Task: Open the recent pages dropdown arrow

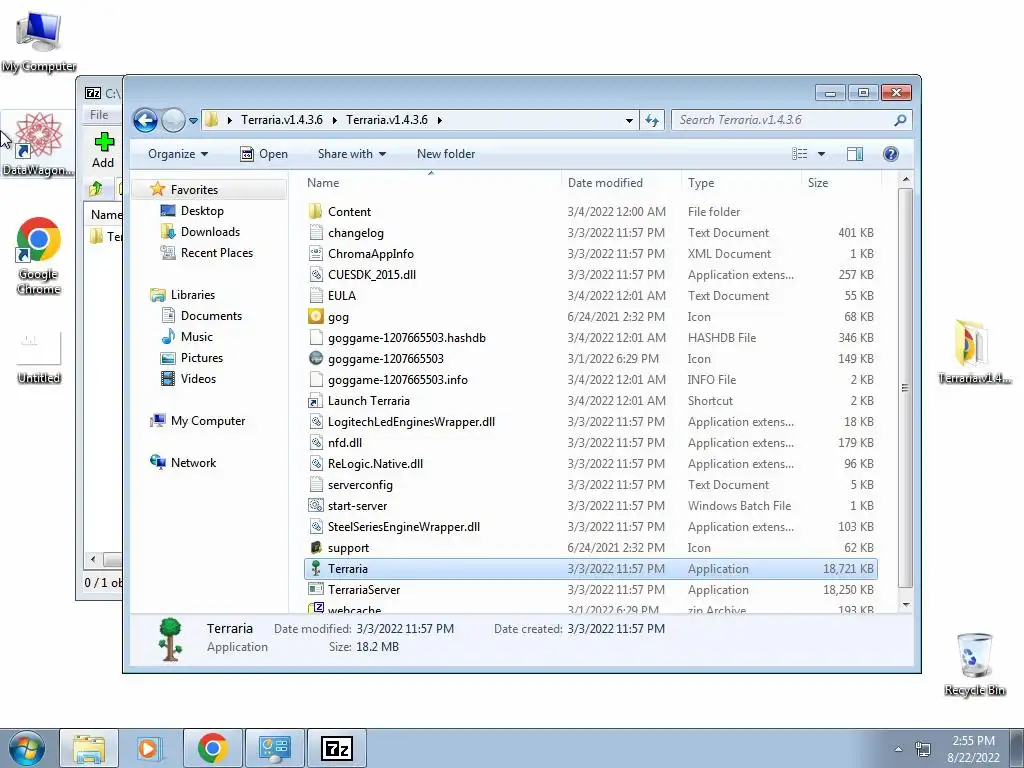Action: click(x=193, y=121)
